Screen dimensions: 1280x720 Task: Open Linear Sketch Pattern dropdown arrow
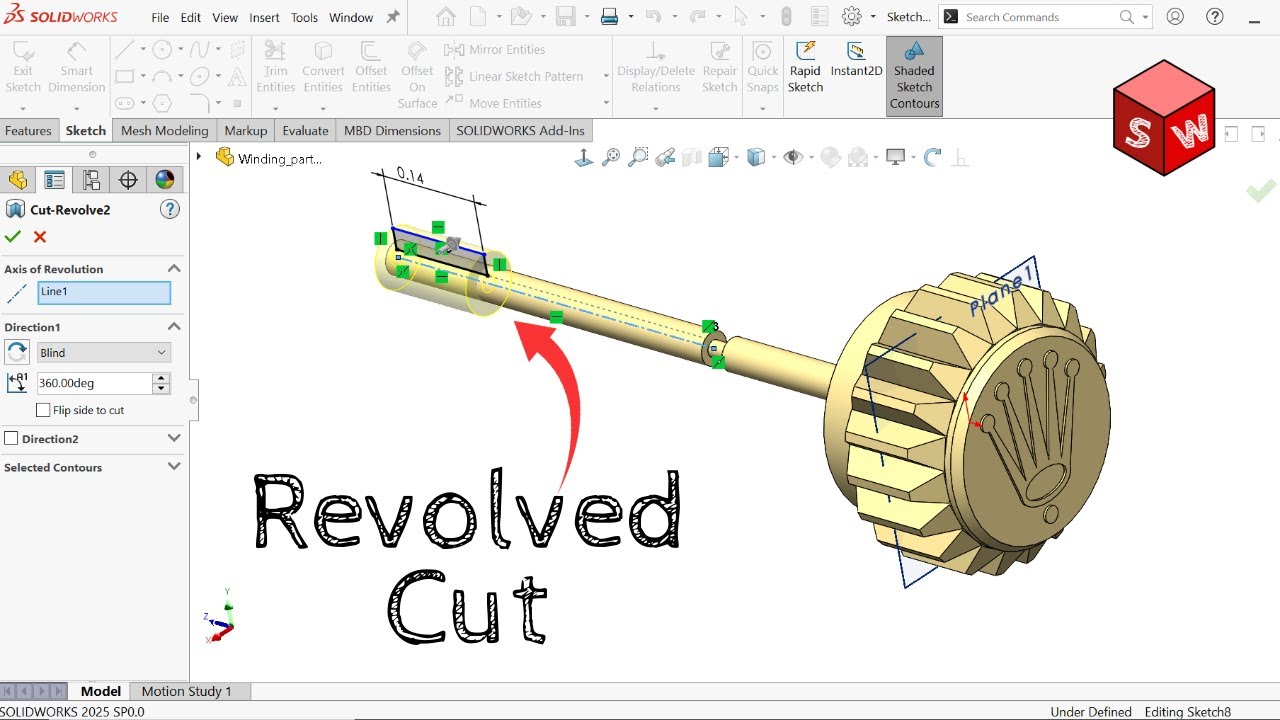click(606, 76)
